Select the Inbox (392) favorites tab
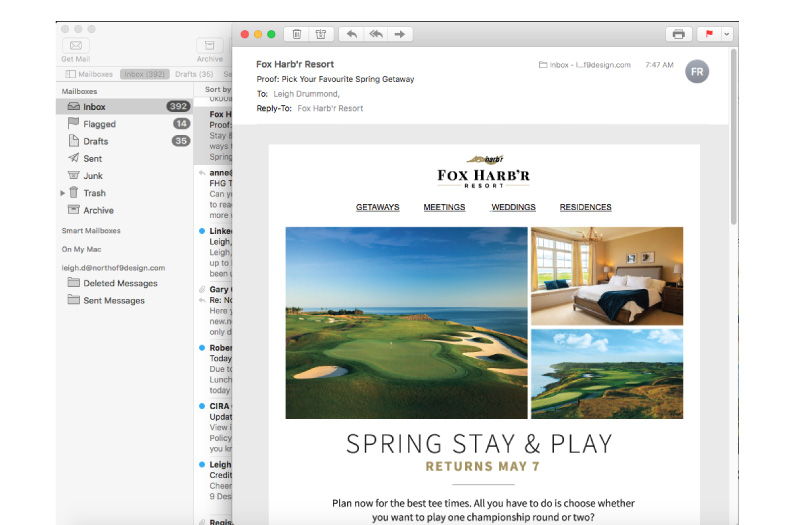This screenshot has width=800, height=525. [144, 74]
